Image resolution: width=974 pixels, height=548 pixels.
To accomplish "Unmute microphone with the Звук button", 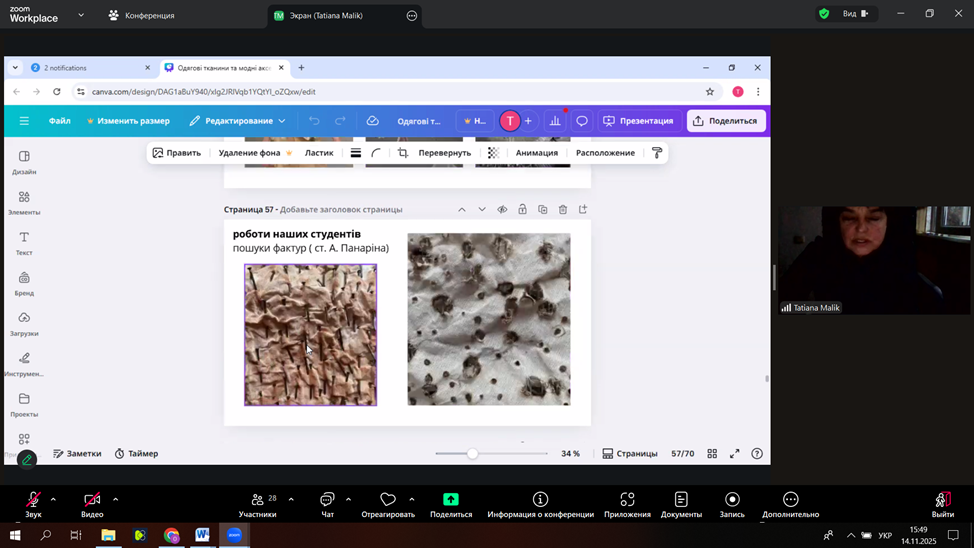I will 33,504.
